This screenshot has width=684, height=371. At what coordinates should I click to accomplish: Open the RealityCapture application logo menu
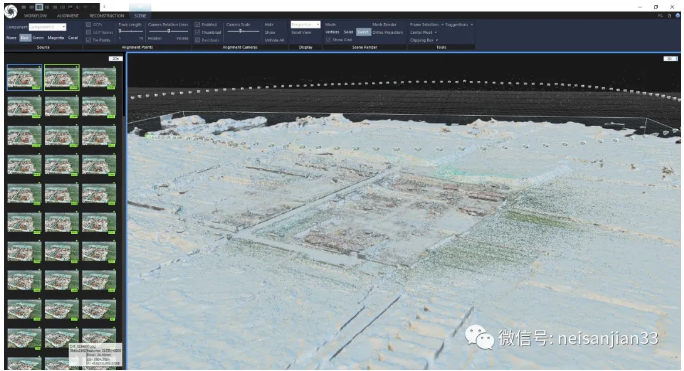pyautogui.click(x=11, y=12)
